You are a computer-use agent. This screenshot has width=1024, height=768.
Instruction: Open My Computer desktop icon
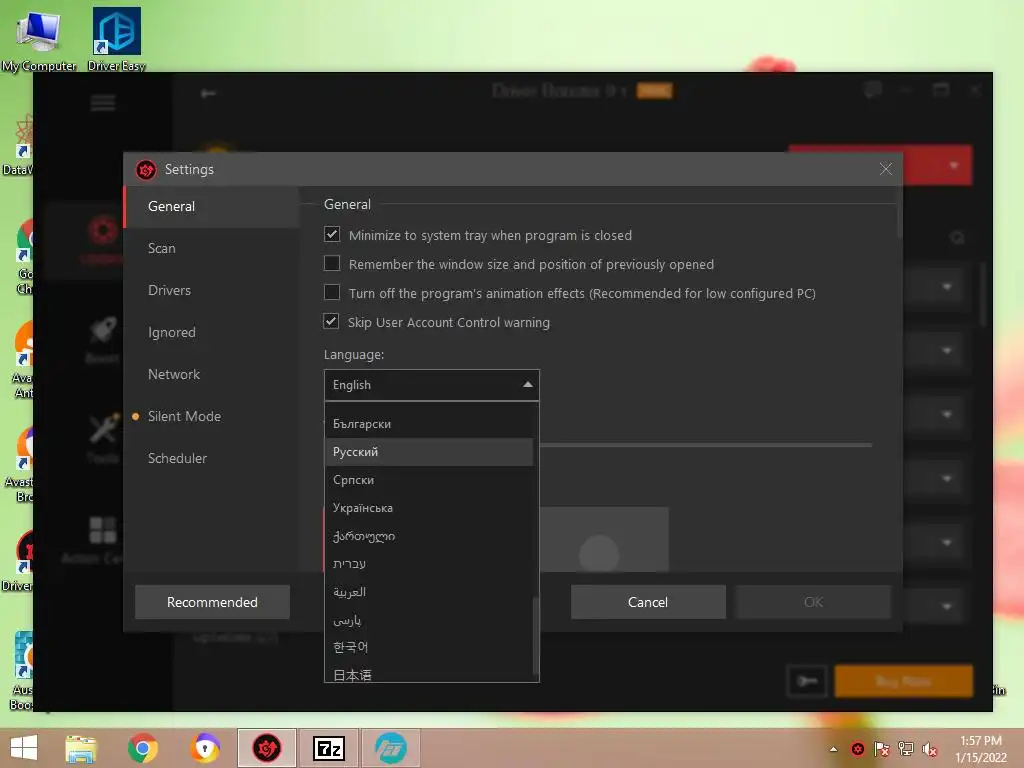[x=39, y=39]
